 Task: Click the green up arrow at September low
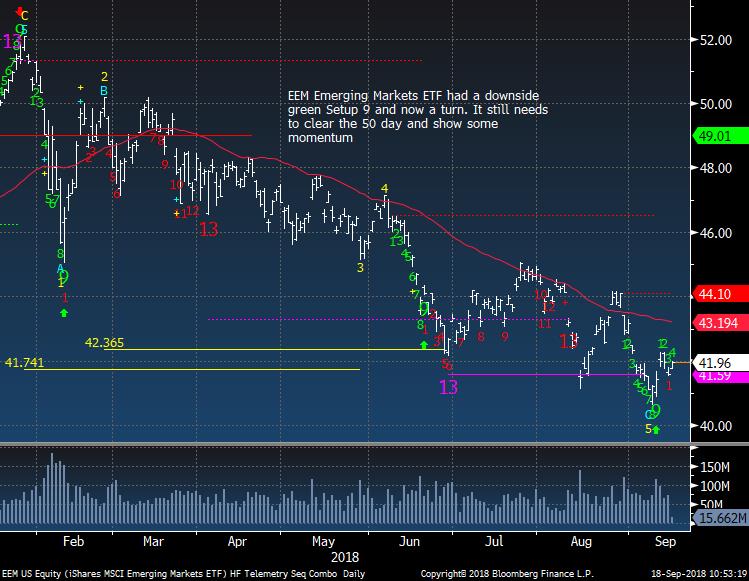click(x=656, y=430)
